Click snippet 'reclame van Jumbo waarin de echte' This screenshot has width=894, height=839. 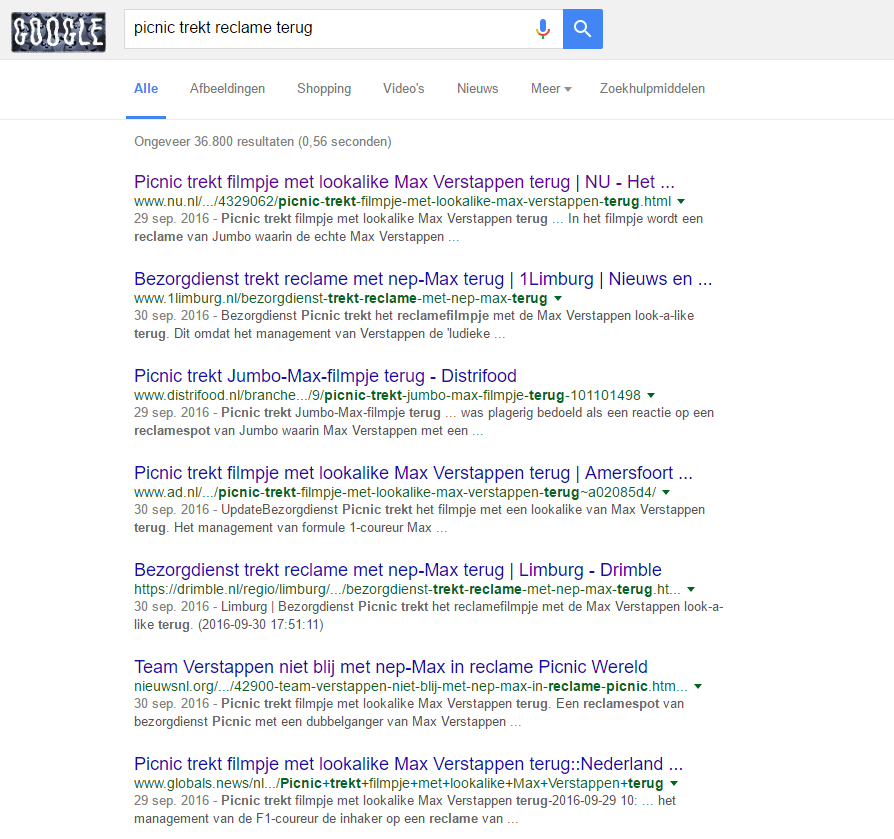tap(240, 237)
